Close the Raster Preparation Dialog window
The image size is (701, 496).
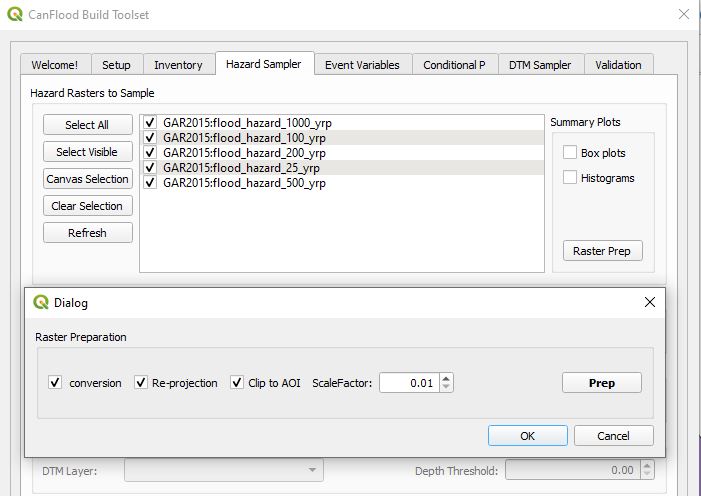[650, 302]
